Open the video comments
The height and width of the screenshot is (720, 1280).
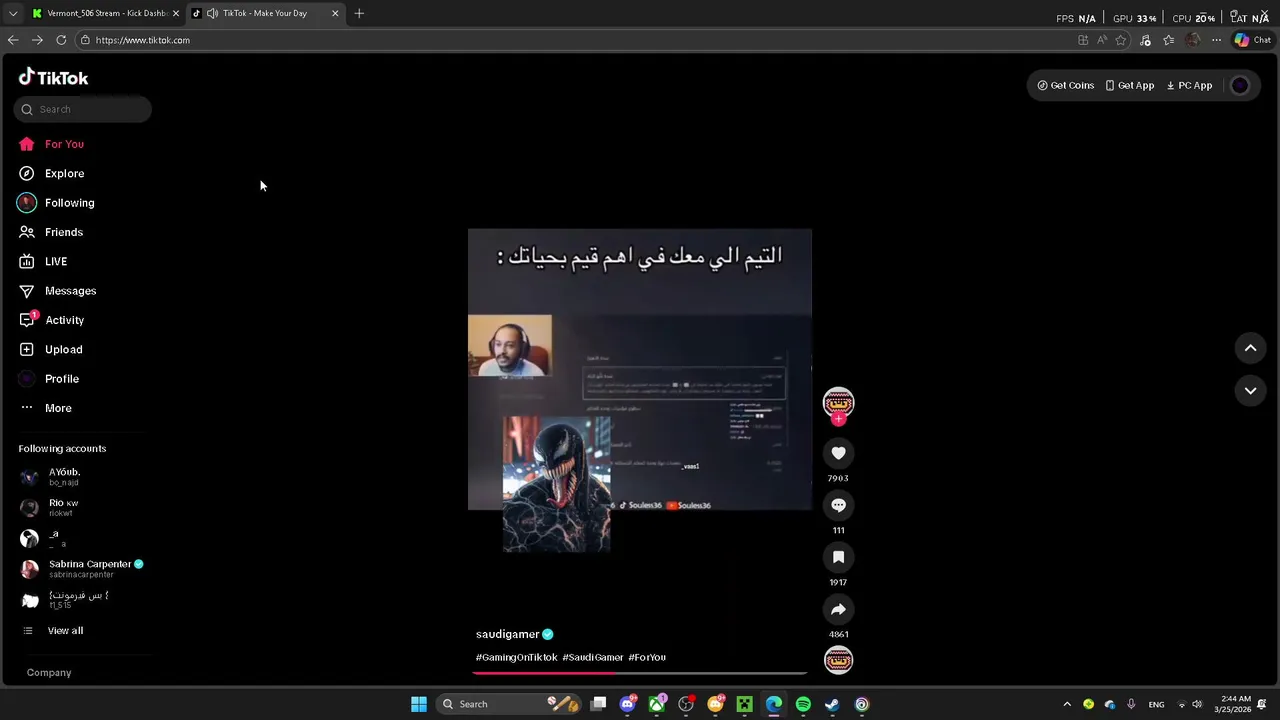pyautogui.click(x=838, y=505)
